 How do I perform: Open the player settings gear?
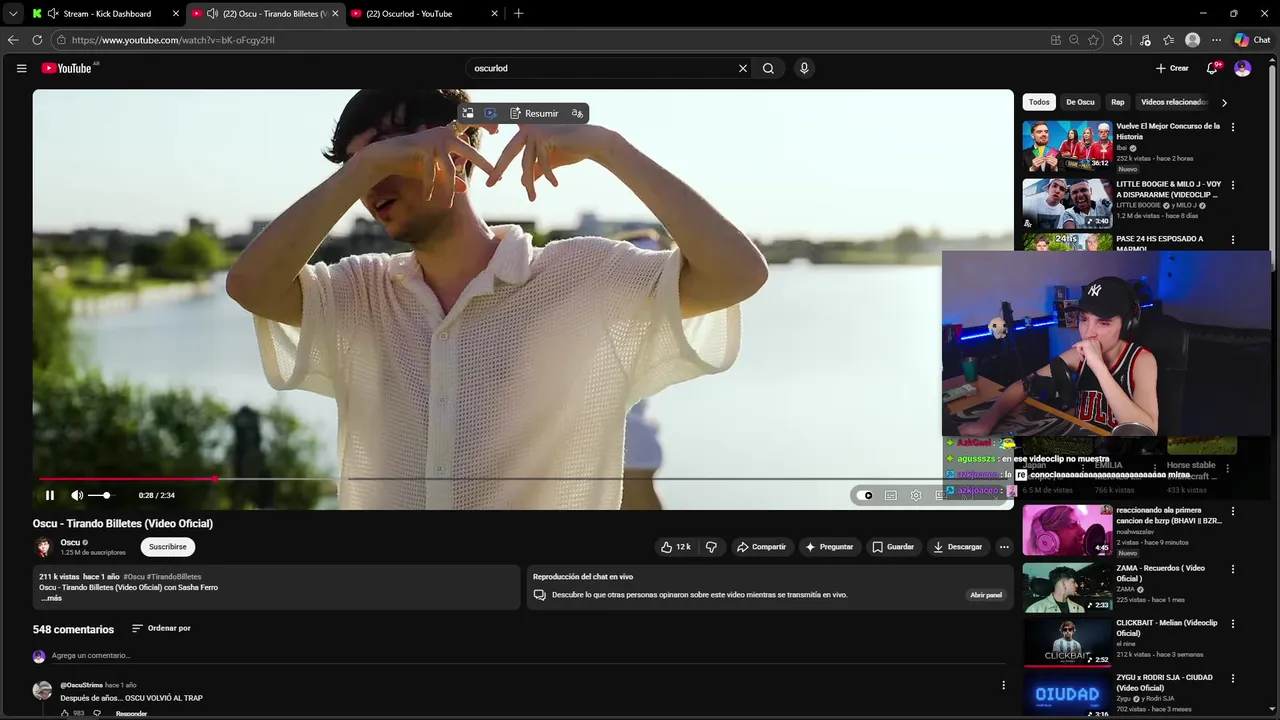[916, 495]
